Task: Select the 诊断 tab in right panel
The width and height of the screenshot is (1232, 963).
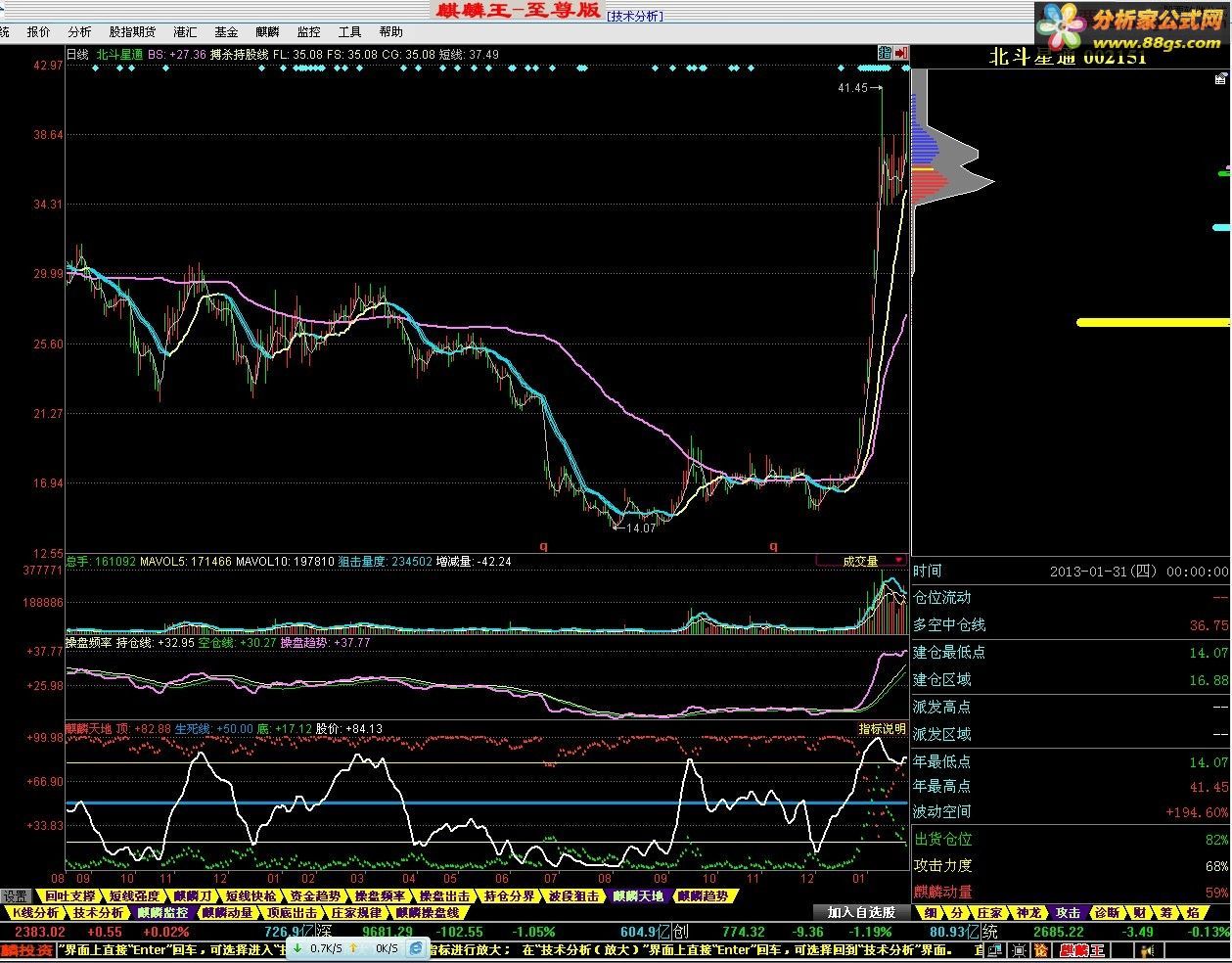Action: click(1106, 912)
